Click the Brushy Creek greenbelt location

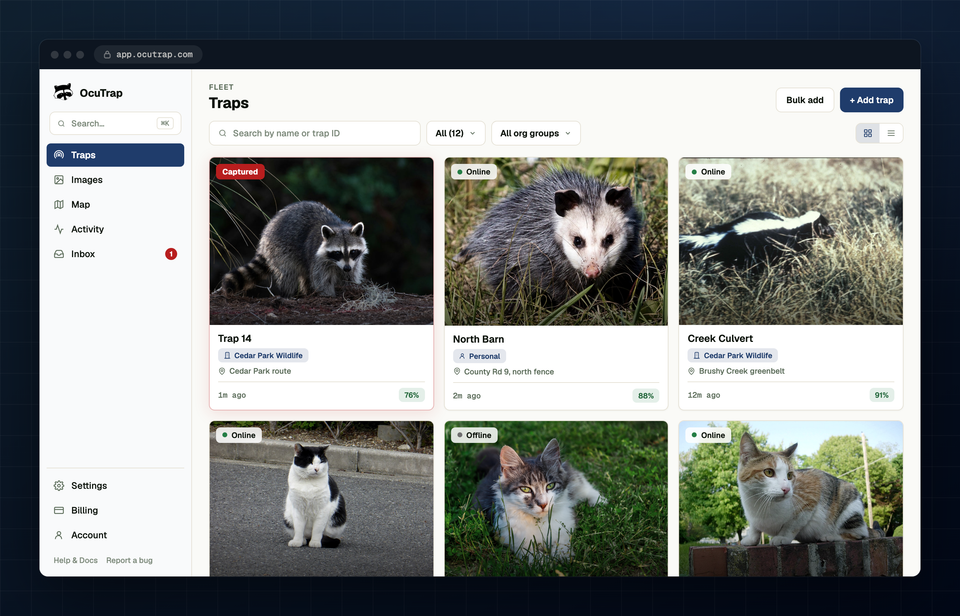pos(741,371)
